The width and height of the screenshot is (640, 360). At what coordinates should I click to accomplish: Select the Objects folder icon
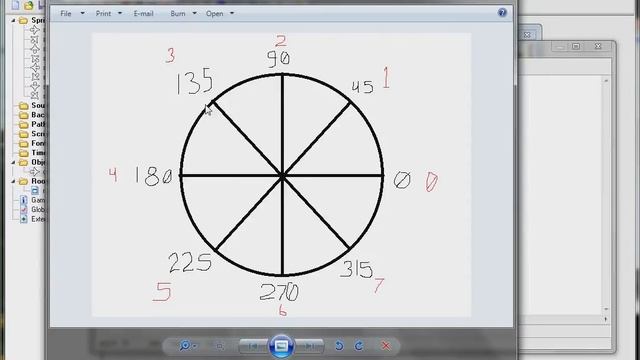(x=23, y=162)
